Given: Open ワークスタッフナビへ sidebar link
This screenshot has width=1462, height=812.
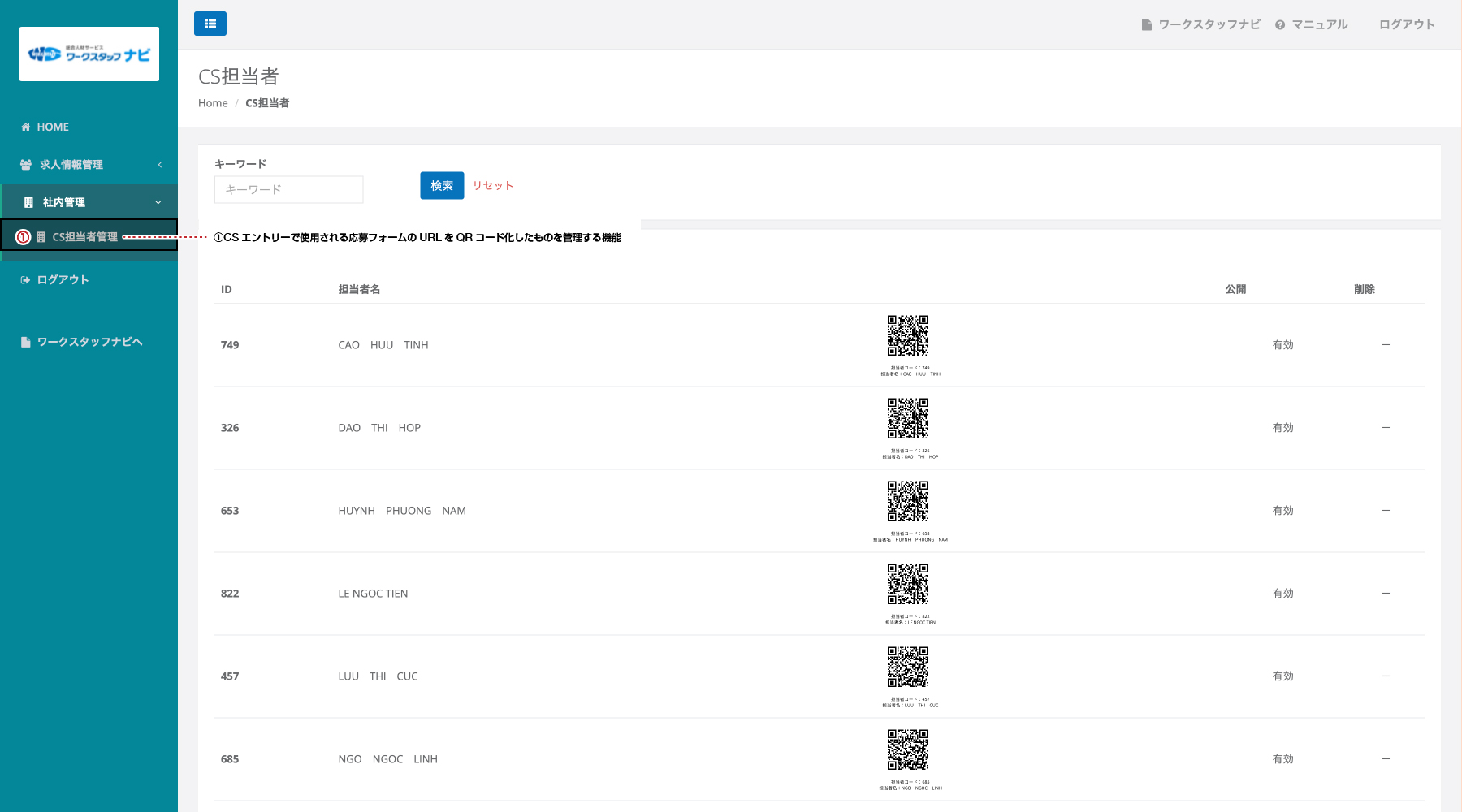Looking at the screenshot, I should [89, 342].
